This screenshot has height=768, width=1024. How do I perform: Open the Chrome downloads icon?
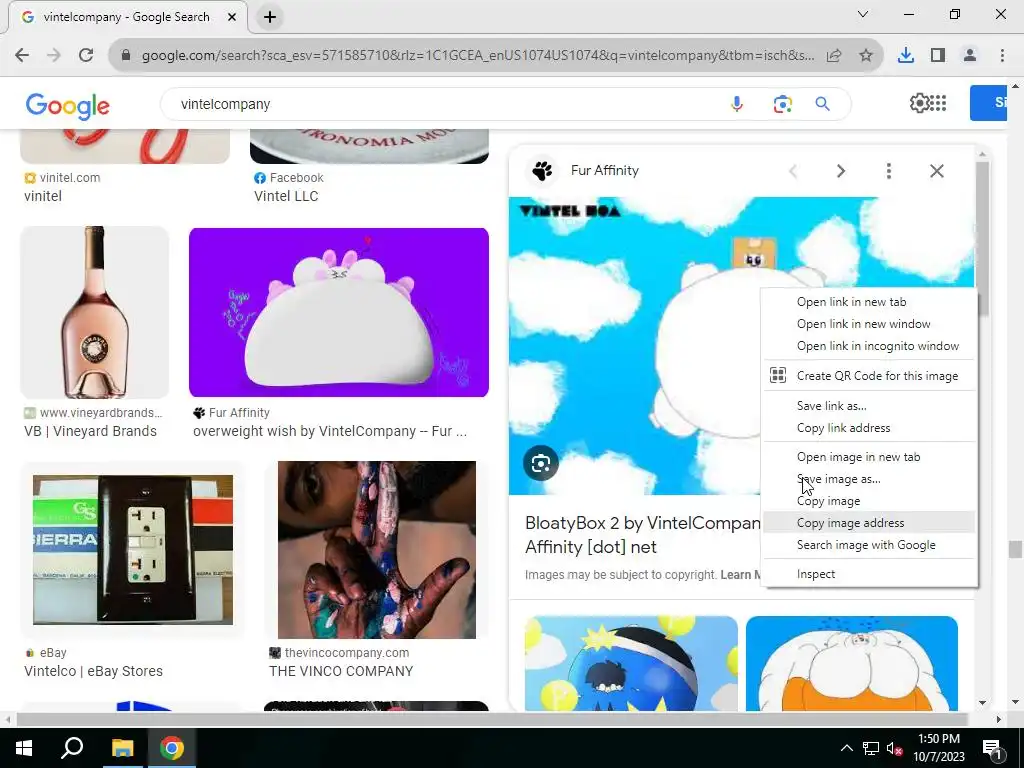coord(906,56)
